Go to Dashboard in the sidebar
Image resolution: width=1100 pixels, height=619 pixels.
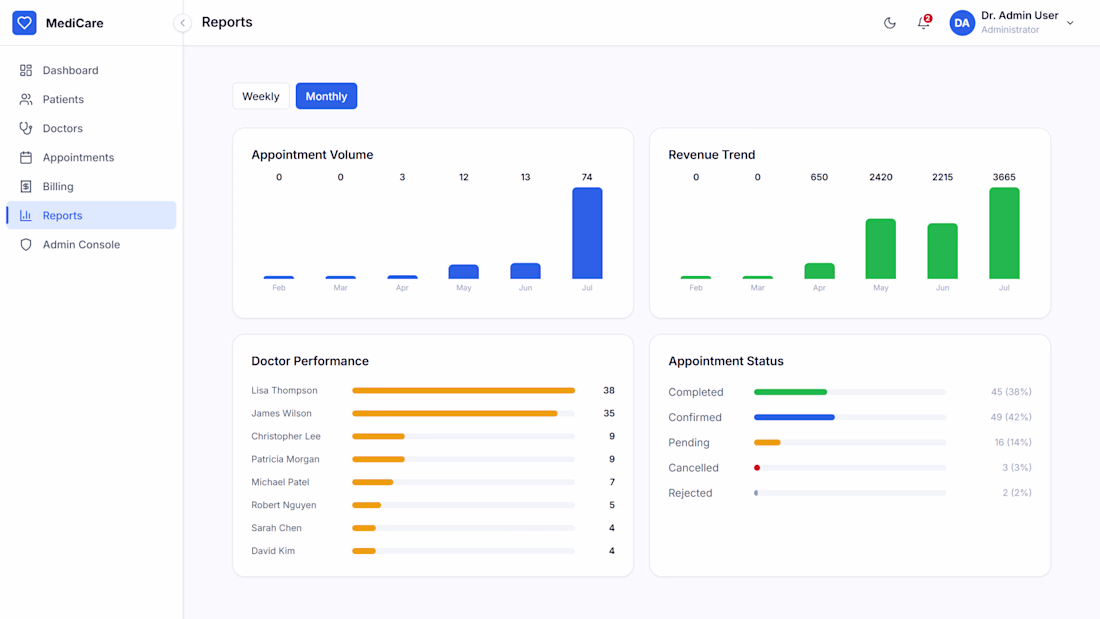[91, 70]
